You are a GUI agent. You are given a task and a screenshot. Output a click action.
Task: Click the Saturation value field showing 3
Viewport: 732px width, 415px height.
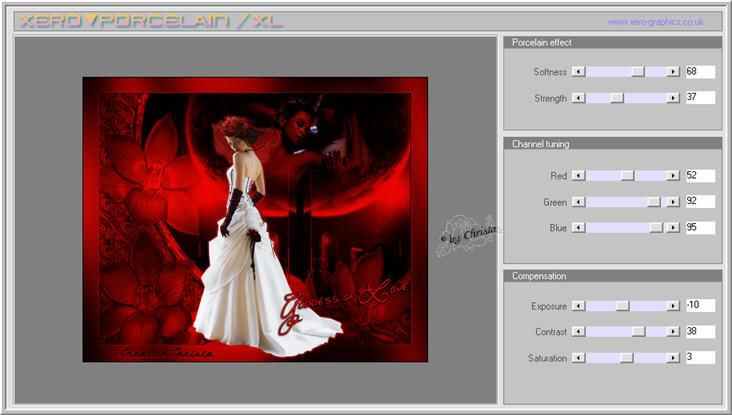[700, 358]
